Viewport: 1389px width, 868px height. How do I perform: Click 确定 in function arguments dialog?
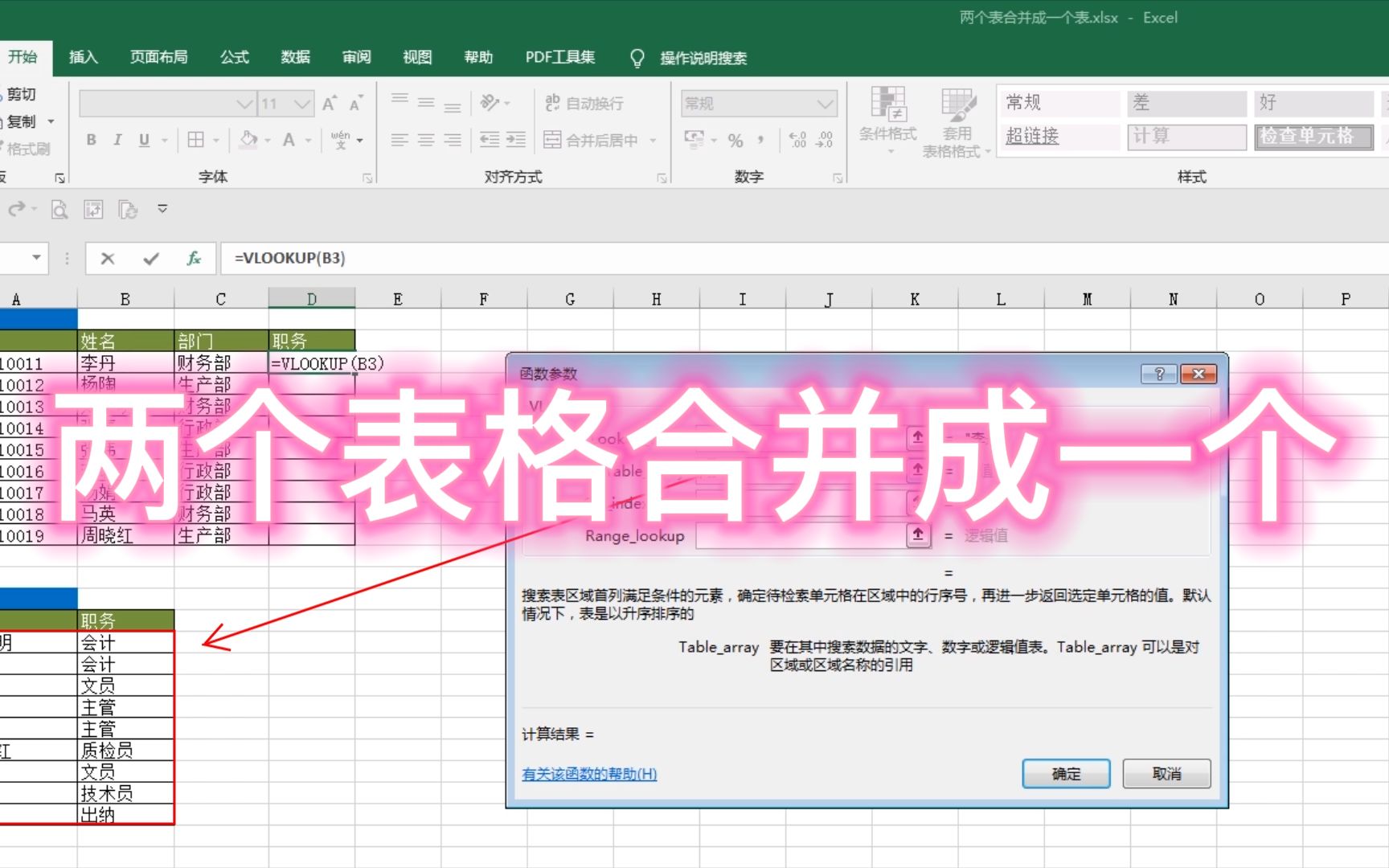(1066, 774)
